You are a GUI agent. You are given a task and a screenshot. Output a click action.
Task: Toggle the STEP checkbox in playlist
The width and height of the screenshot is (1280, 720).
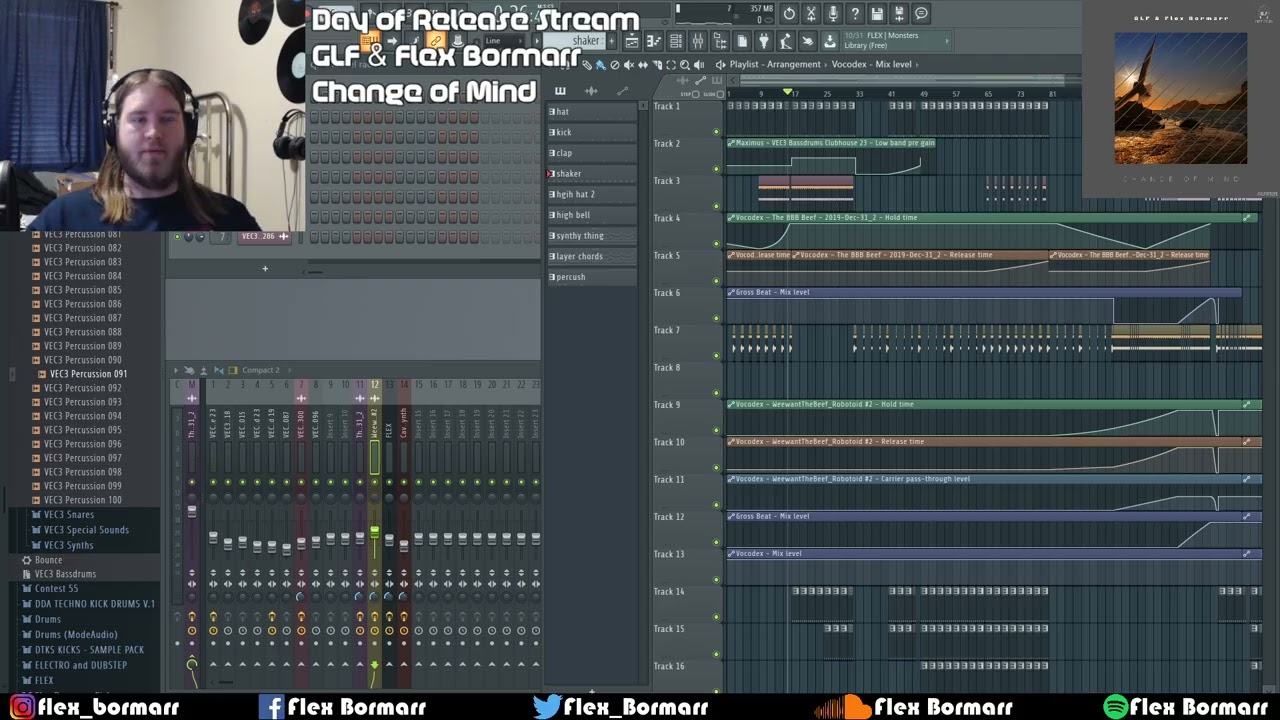(697, 94)
